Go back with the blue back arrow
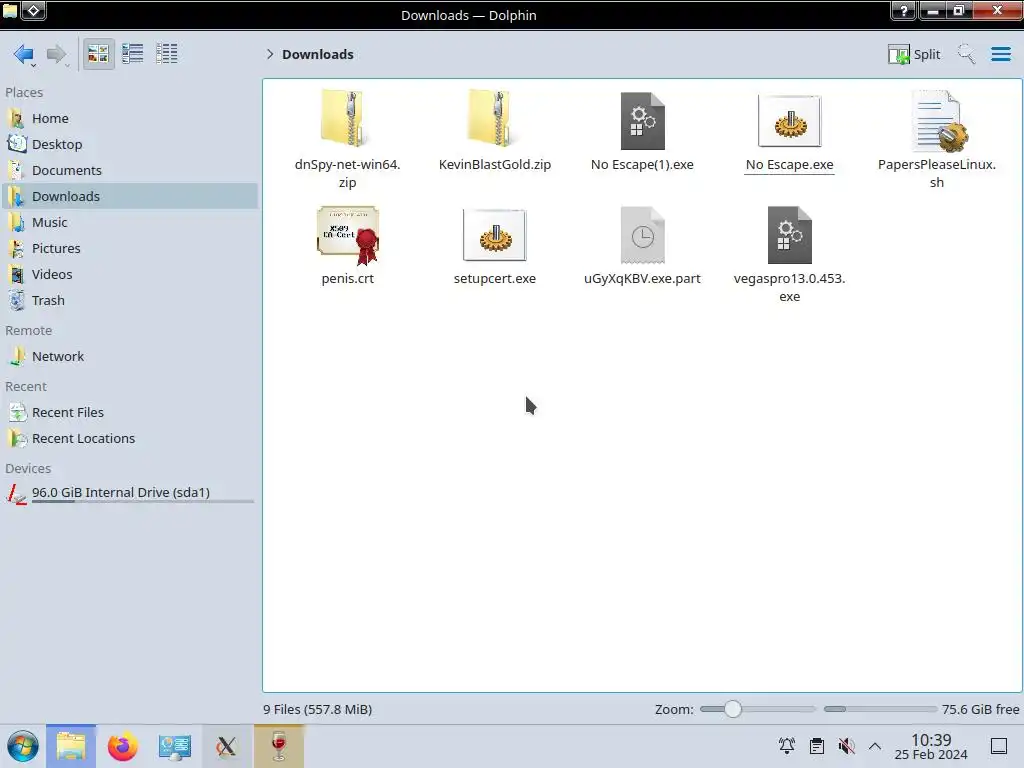The width and height of the screenshot is (1024, 768). [x=24, y=54]
